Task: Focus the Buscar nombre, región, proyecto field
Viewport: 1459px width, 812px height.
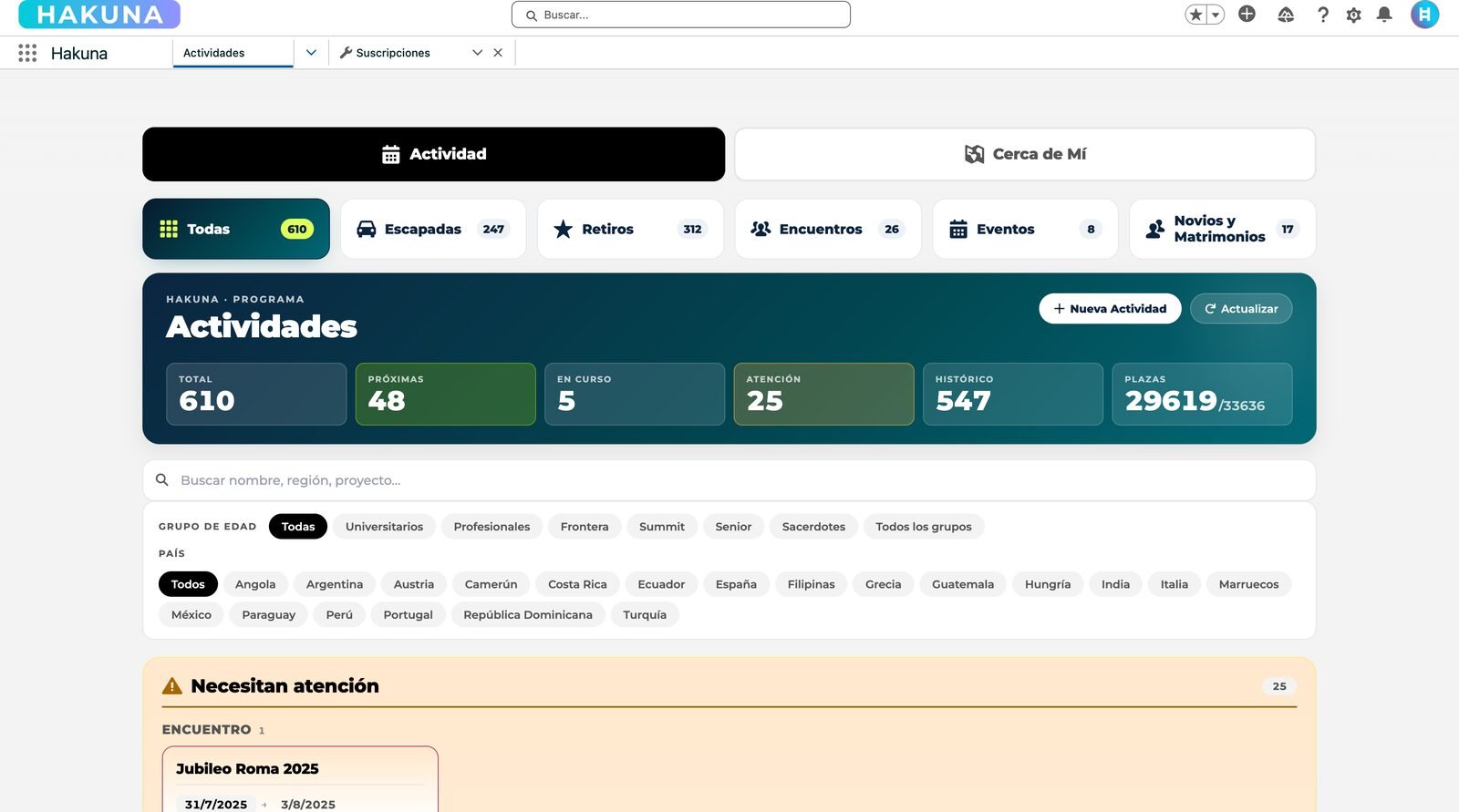Action: click(729, 480)
